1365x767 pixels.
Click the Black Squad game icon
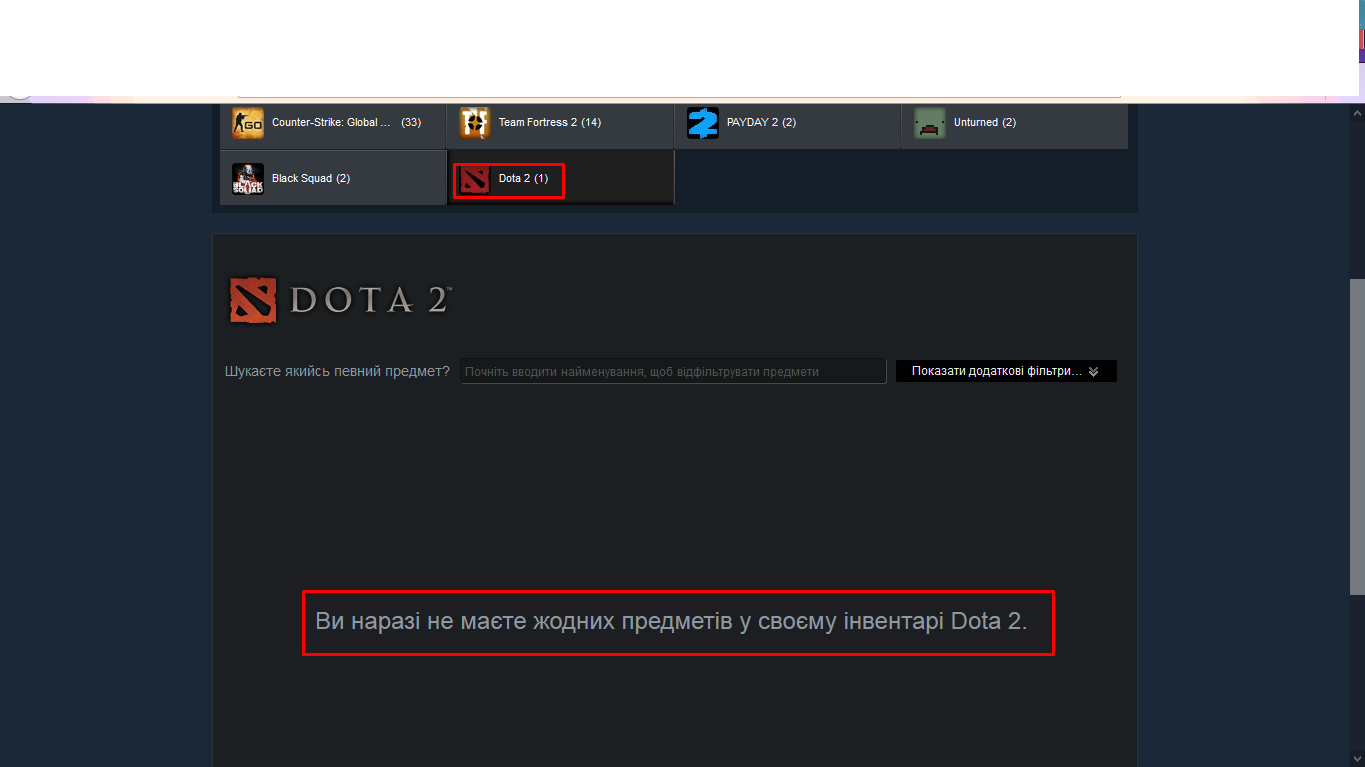[248, 179]
